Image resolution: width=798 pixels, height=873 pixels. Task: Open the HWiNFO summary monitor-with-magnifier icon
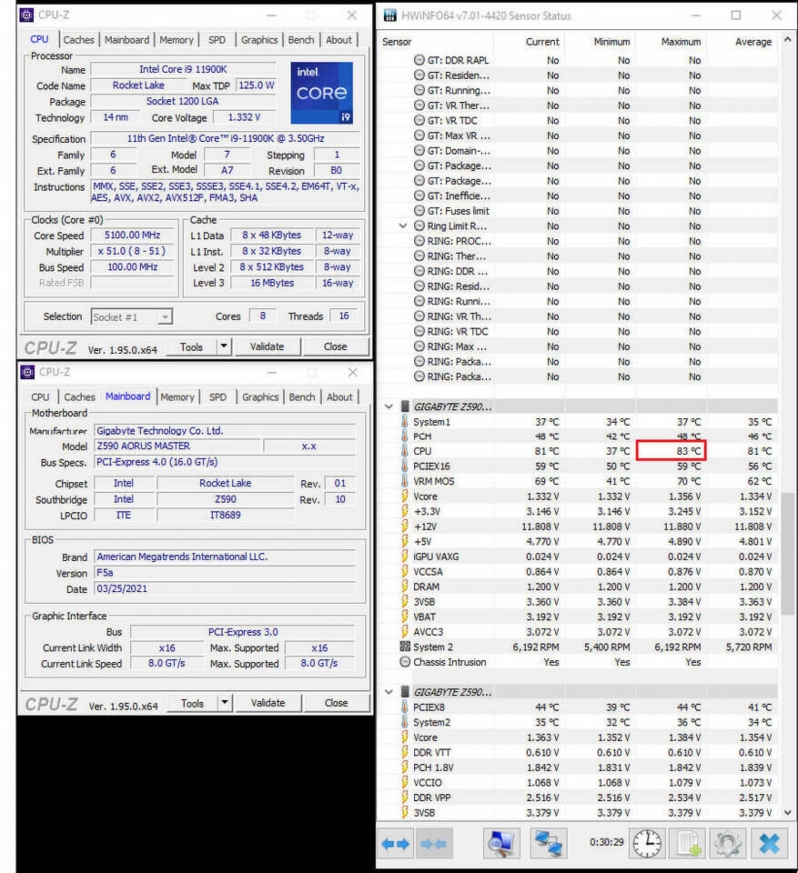[502, 842]
